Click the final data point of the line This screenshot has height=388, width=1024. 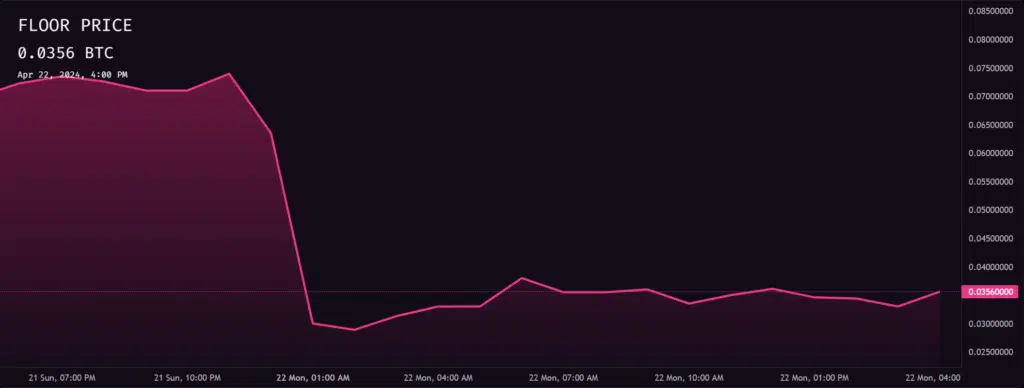coord(939,291)
